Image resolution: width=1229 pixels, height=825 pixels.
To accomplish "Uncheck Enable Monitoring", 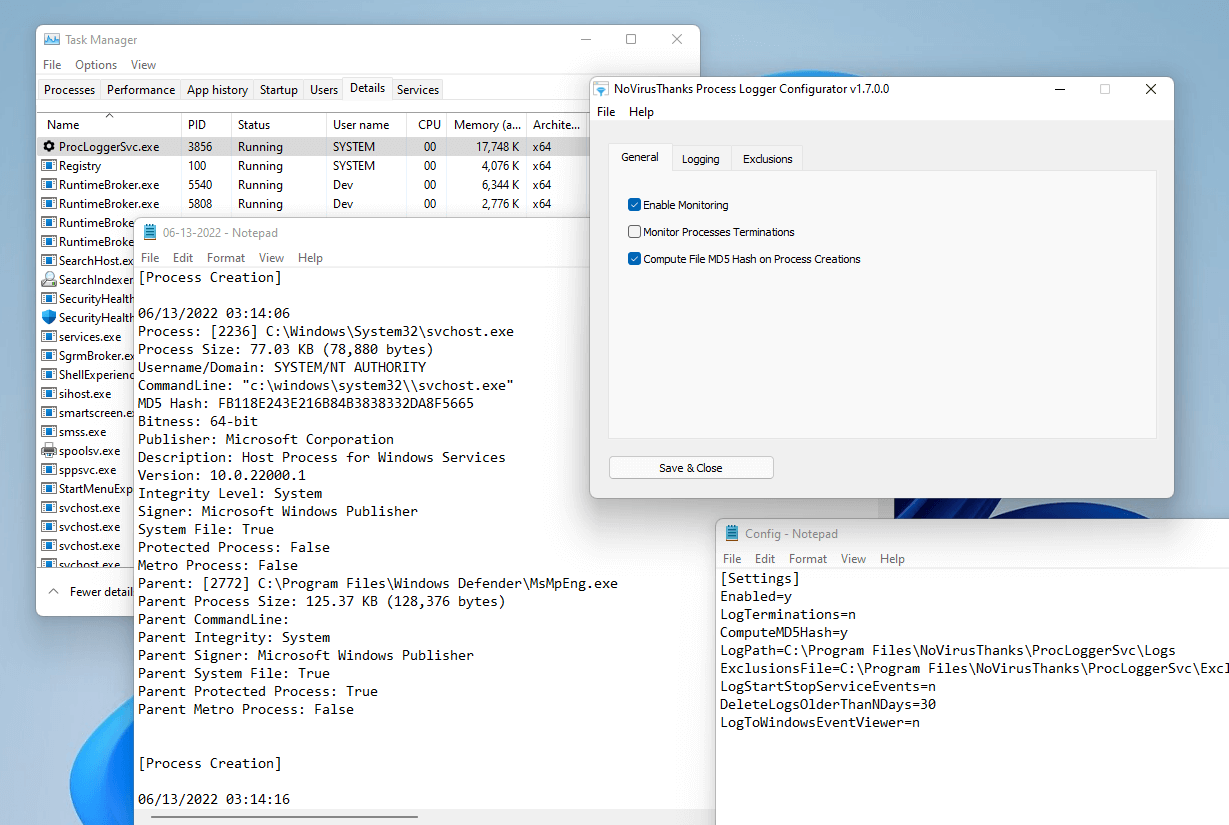I will pyautogui.click(x=634, y=205).
